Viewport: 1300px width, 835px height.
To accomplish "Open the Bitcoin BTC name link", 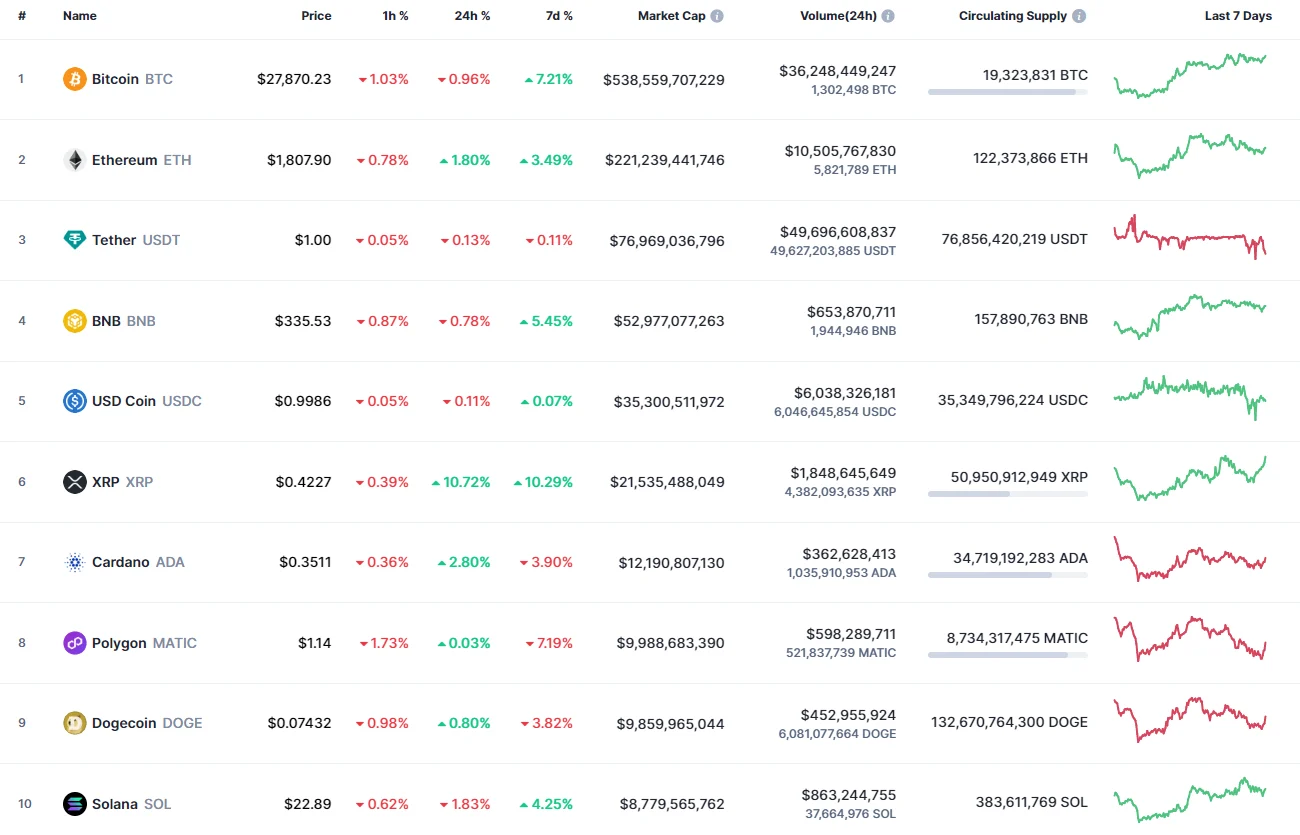I will pos(116,78).
